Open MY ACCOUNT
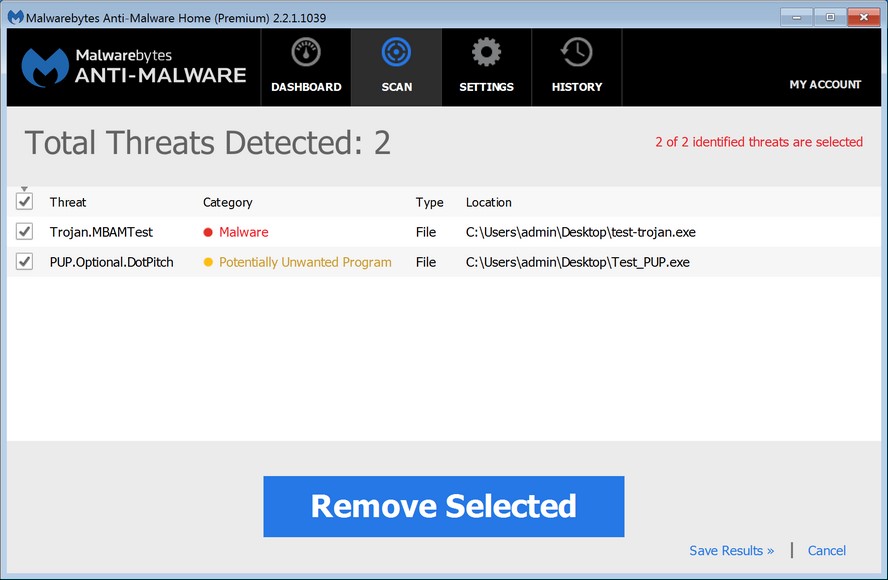The image size is (888, 580). pos(825,84)
